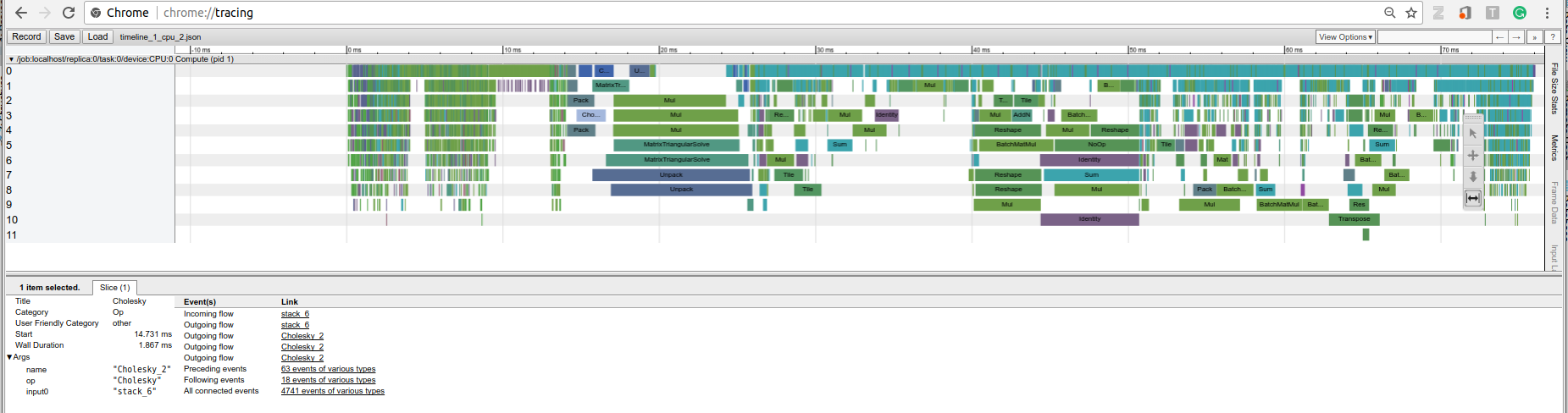The image size is (1568, 413).
Task: Click the search input field in toolbar
Action: coord(1434,37)
